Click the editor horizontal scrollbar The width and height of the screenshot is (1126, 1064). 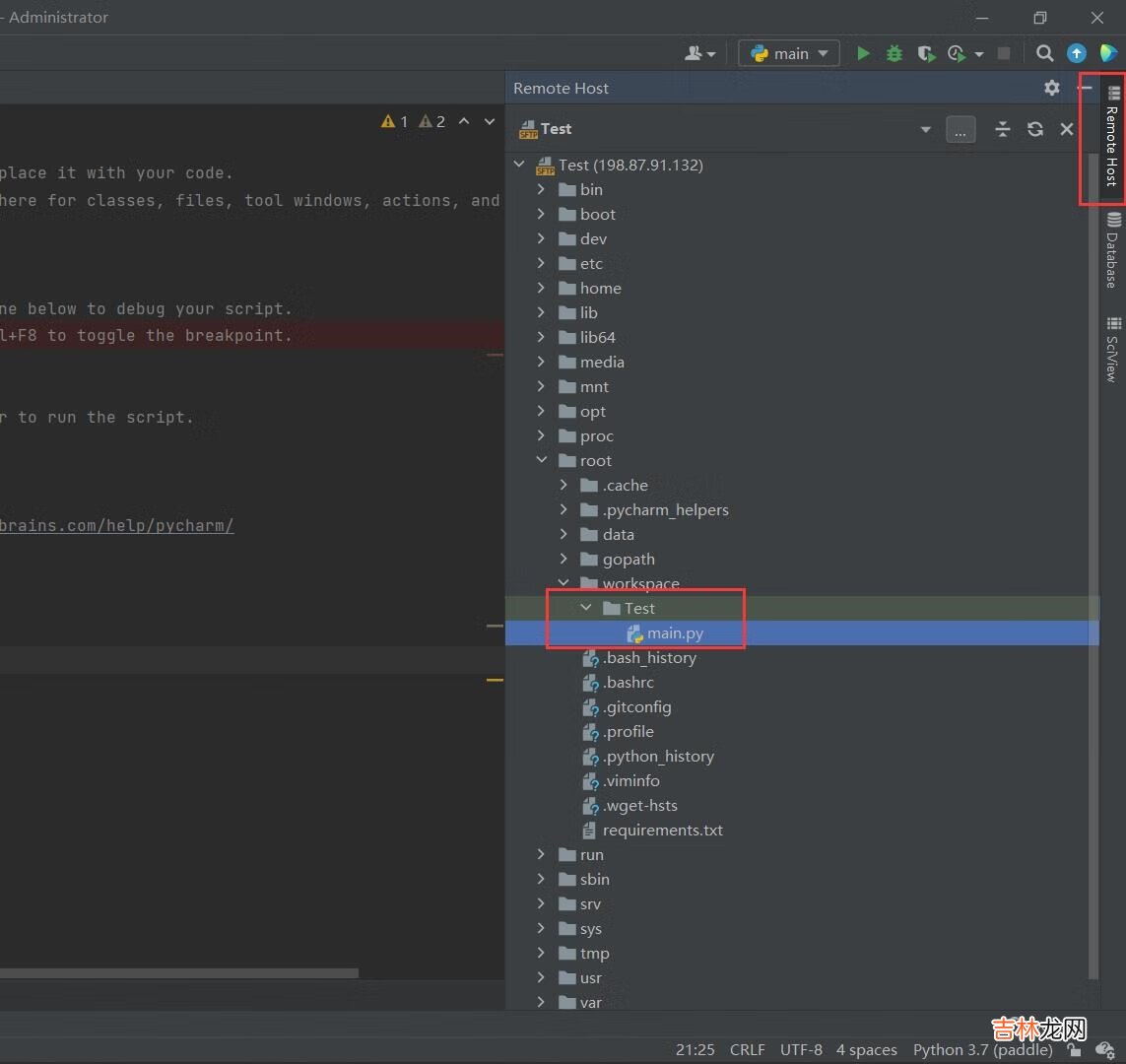[177, 972]
